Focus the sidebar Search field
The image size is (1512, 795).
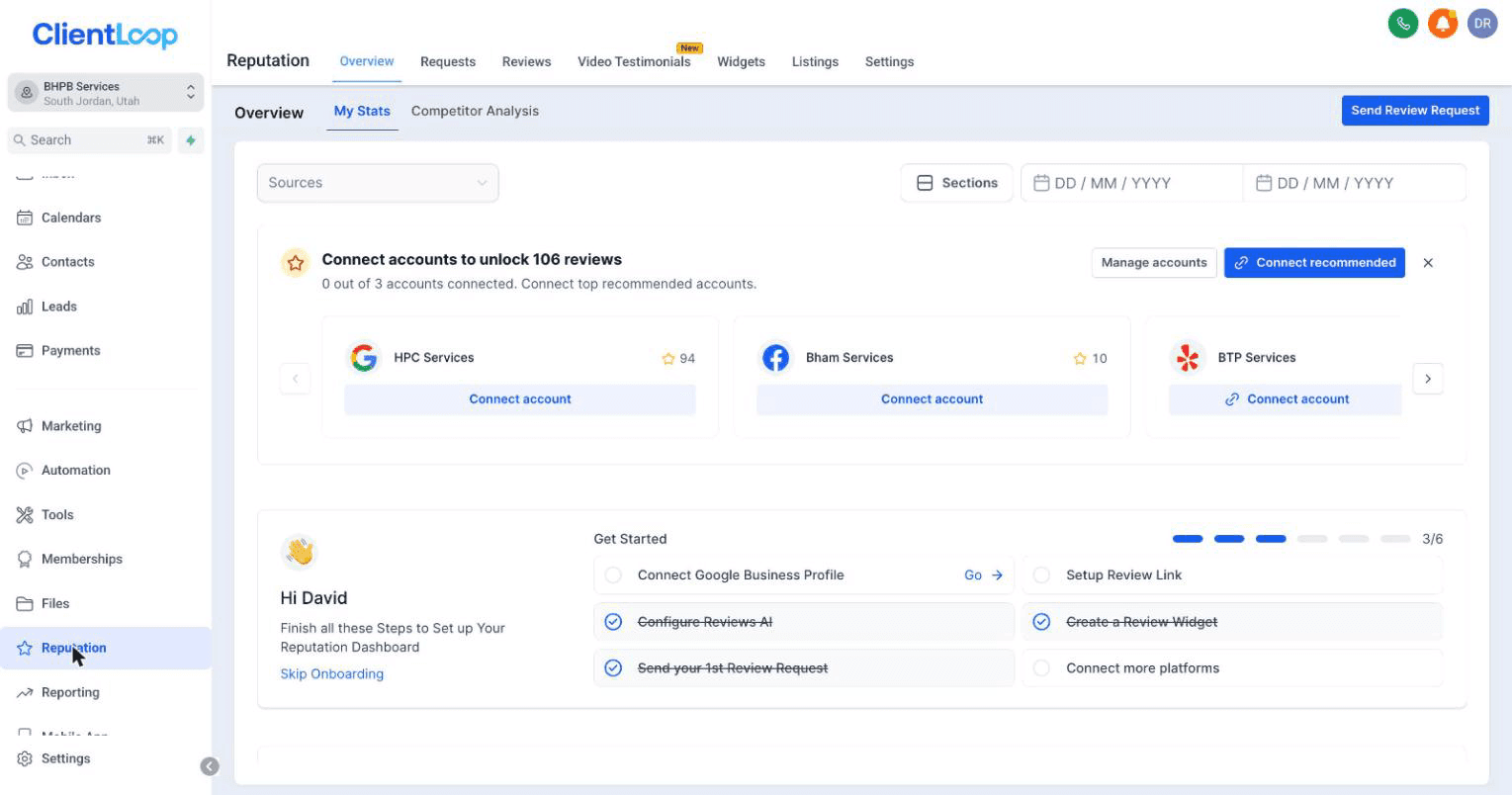click(89, 140)
